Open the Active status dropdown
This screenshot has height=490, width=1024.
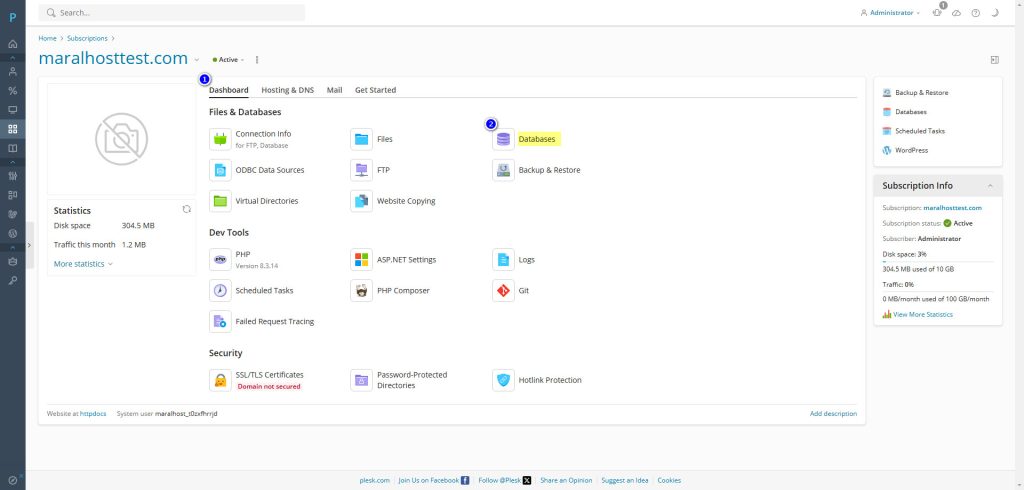(228, 59)
